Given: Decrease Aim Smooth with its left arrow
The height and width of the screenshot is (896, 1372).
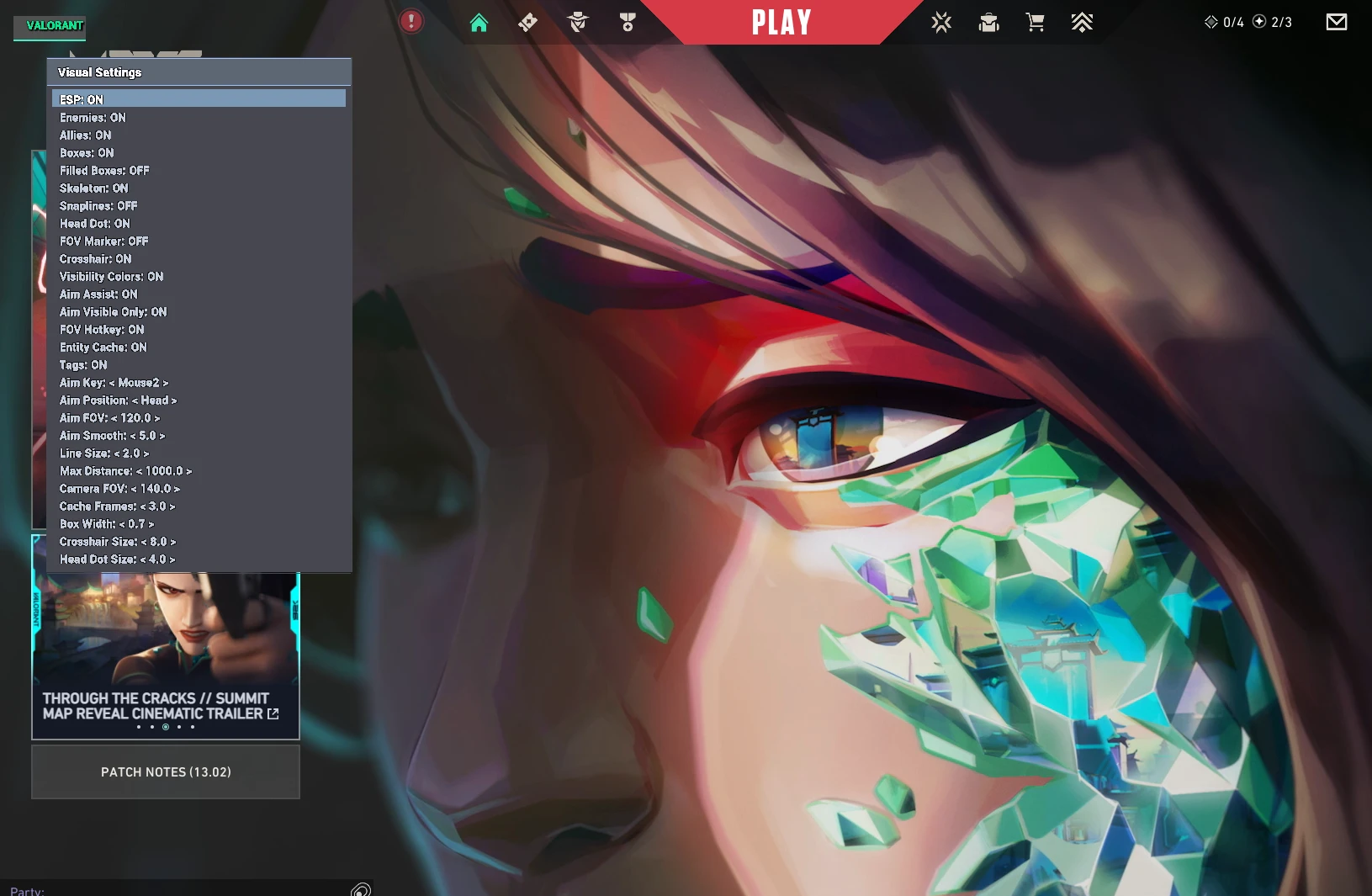Looking at the screenshot, I should click(133, 436).
